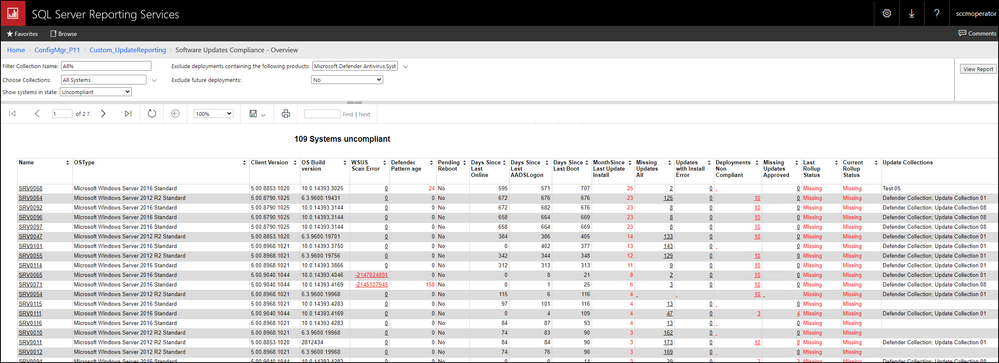Go to first report page
The image size is (999, 363).
[x=12, y=113]
